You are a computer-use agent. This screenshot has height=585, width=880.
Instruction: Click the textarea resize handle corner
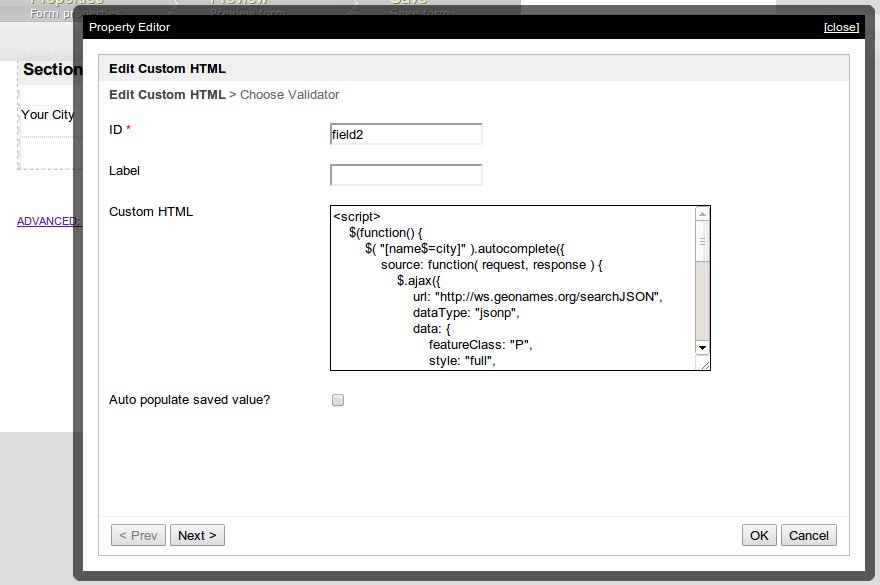point(706,366)
